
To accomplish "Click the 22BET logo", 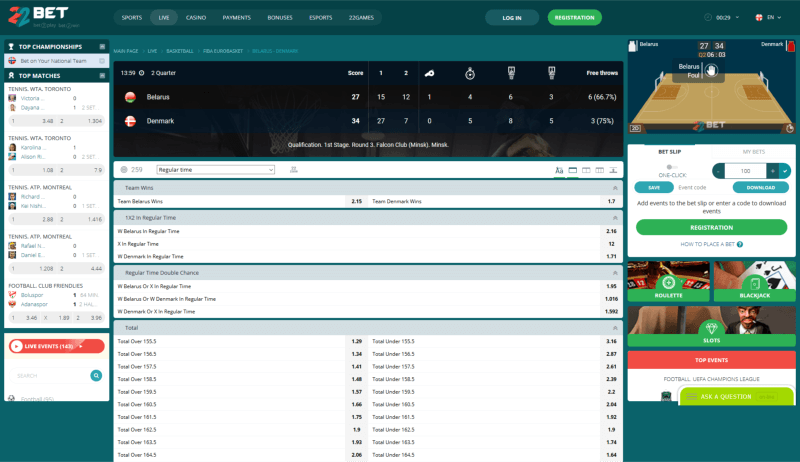I will point(43,17).
